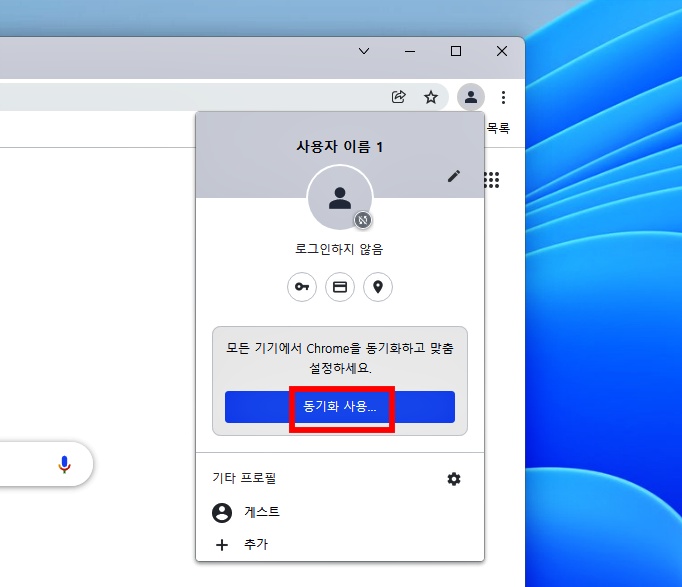
Task: Open addresses via location pin icon
Action: coord(378,287)
